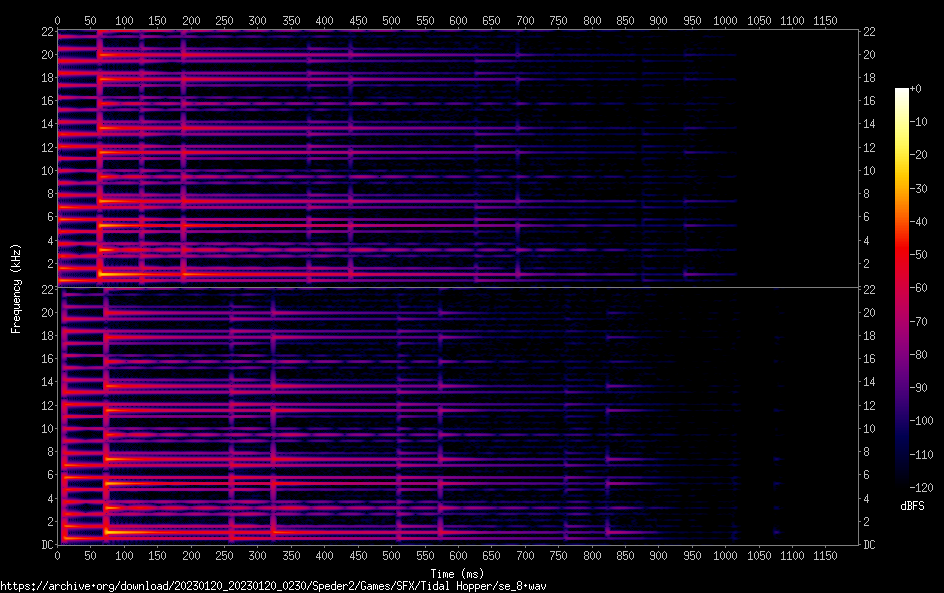Click the bright onset in the upper channel spectrogram
Viewport: 944px width, 593px height.
pyautogui.click(x=99, y=272)
